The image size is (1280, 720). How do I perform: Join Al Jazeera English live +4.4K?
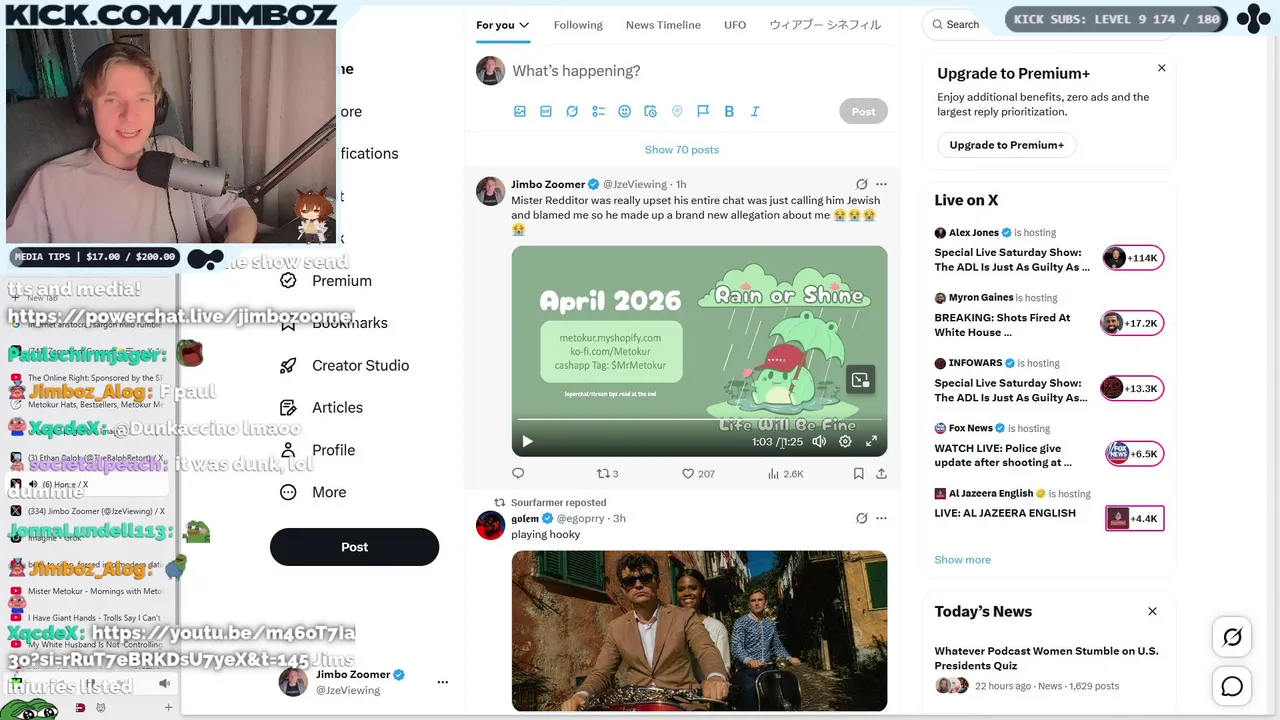(x=1135, y=518)
